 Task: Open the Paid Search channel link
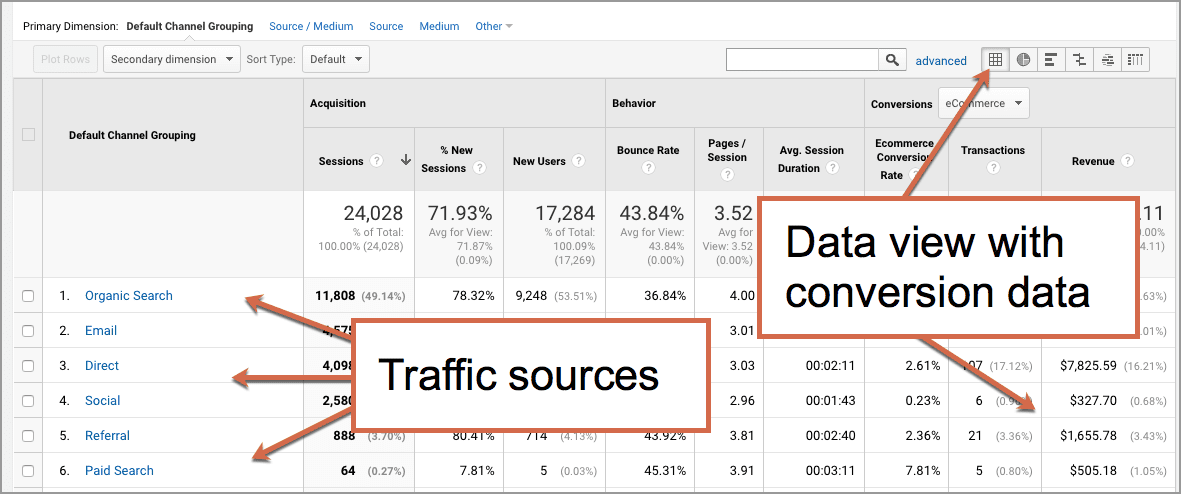119,471
